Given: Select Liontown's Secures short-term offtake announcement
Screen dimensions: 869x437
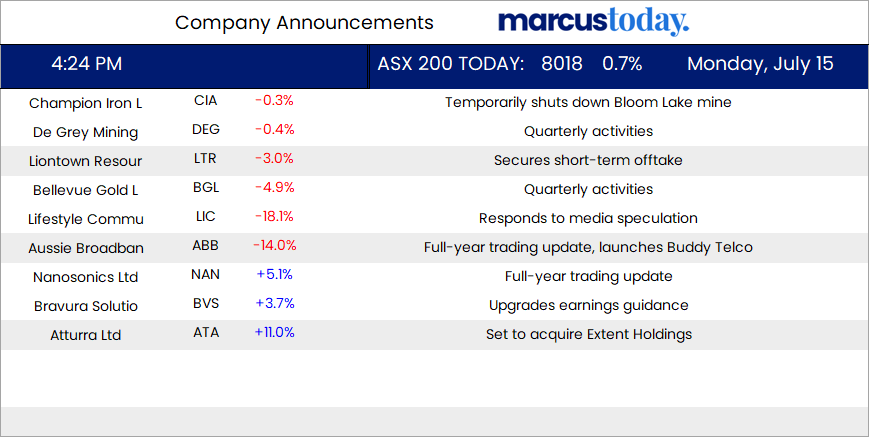Looking at the screenshot, I should [x=588, y=160].
